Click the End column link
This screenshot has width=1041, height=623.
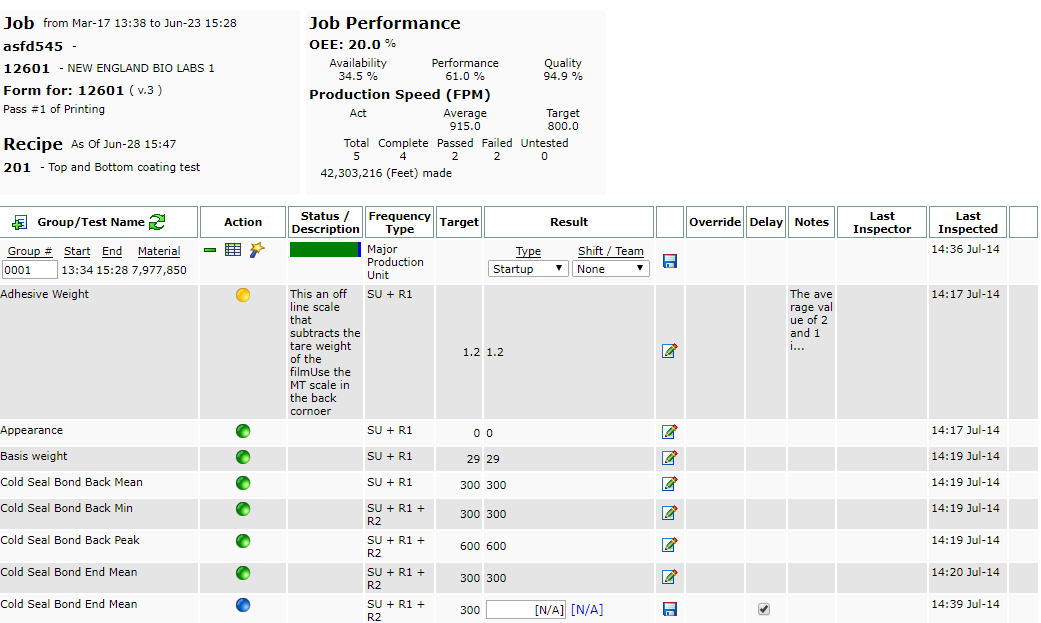pos(112,251)
